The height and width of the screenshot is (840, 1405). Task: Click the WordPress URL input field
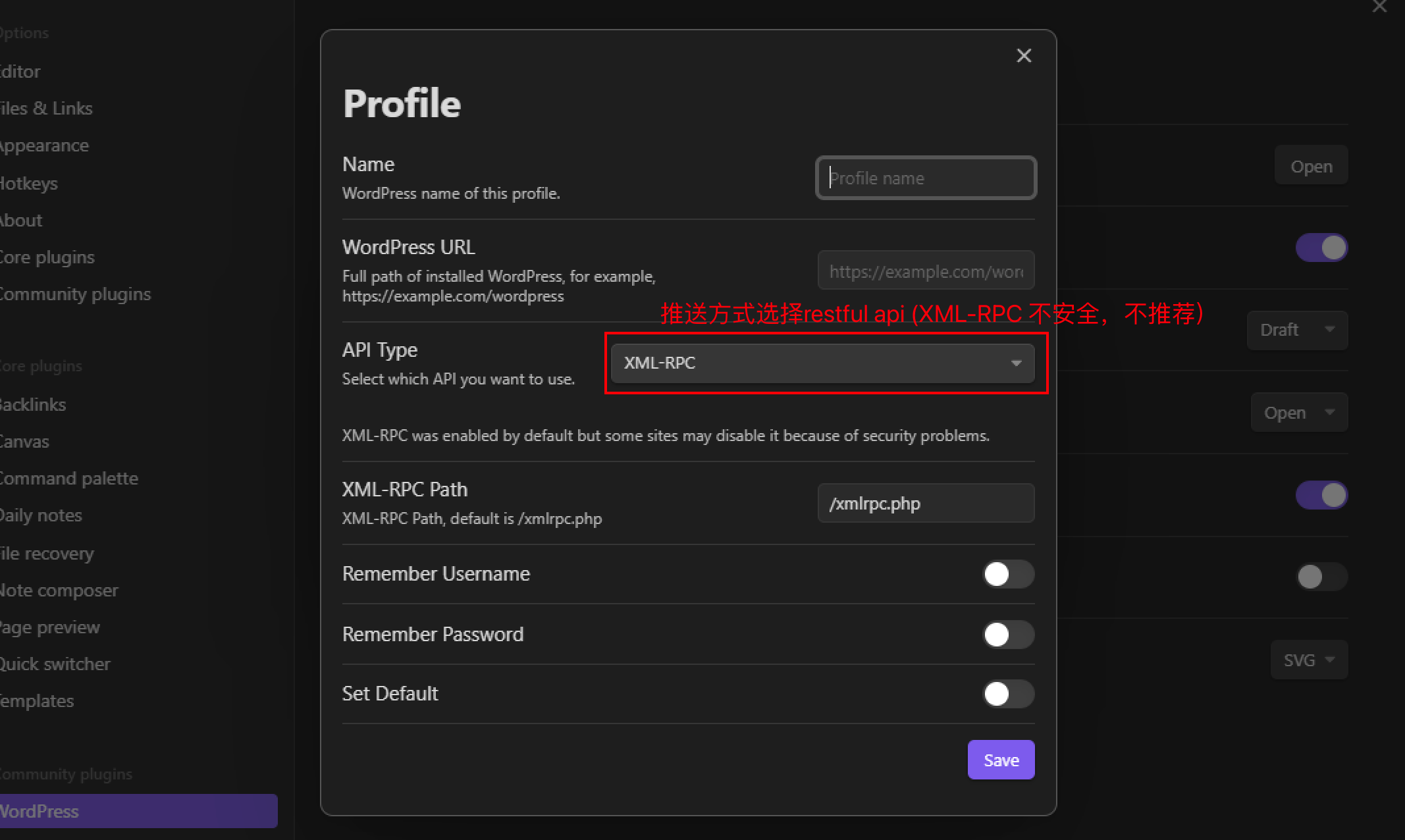(925, 271)
